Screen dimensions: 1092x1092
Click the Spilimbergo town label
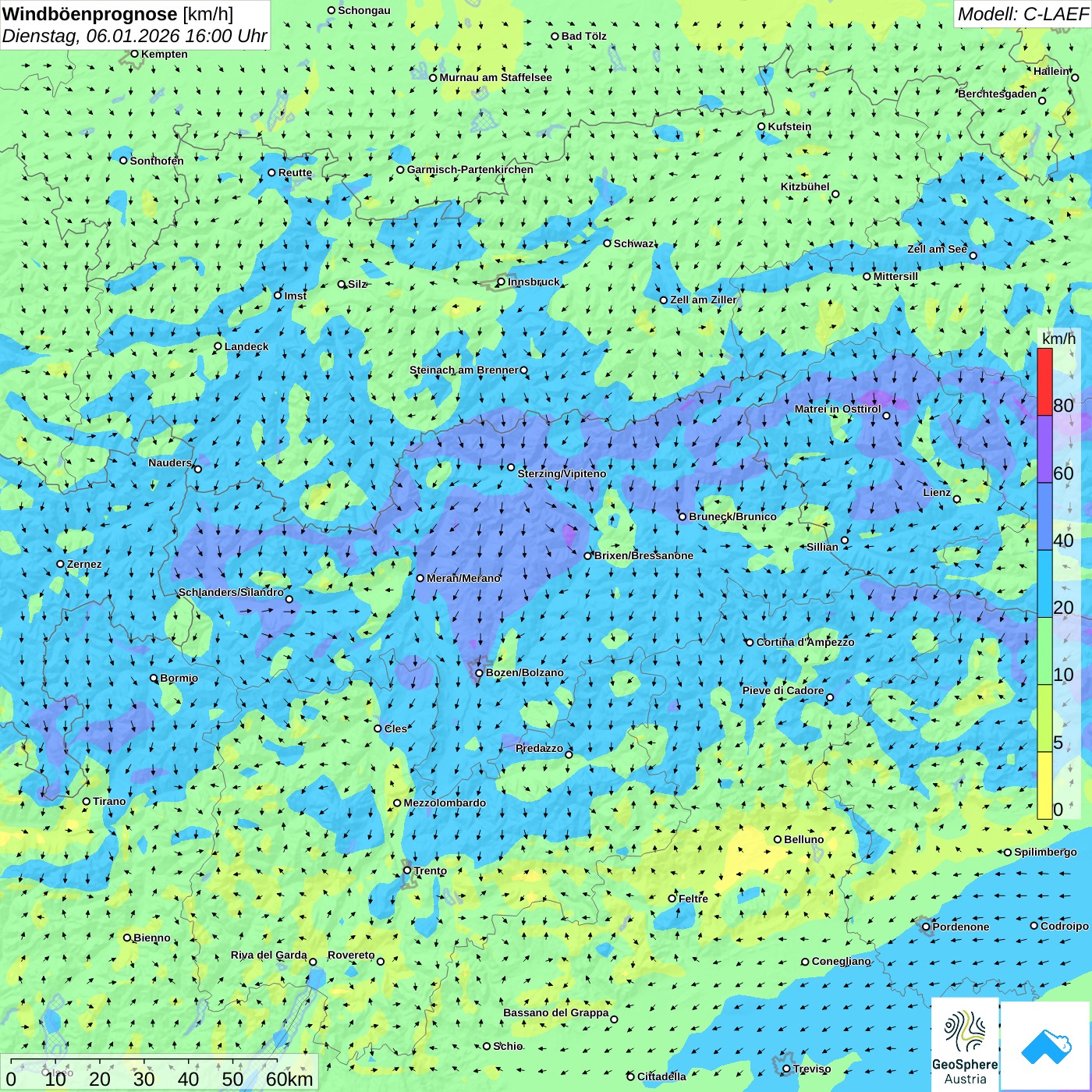1045,852
